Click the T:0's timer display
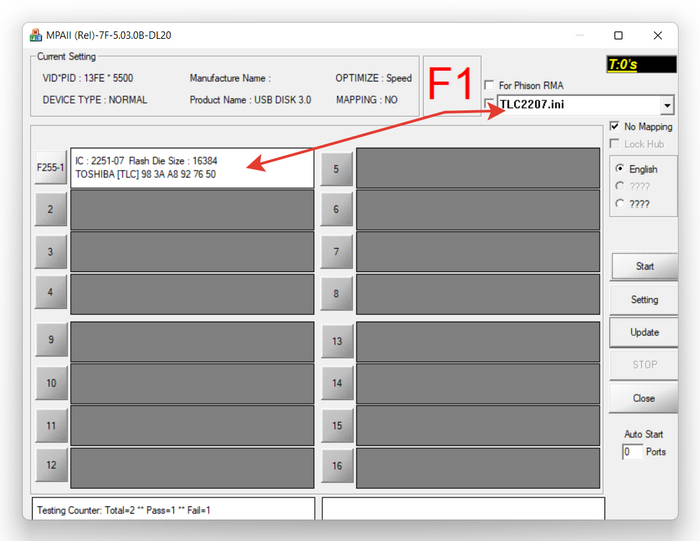700x541 pixels. [x=641, y=64]
